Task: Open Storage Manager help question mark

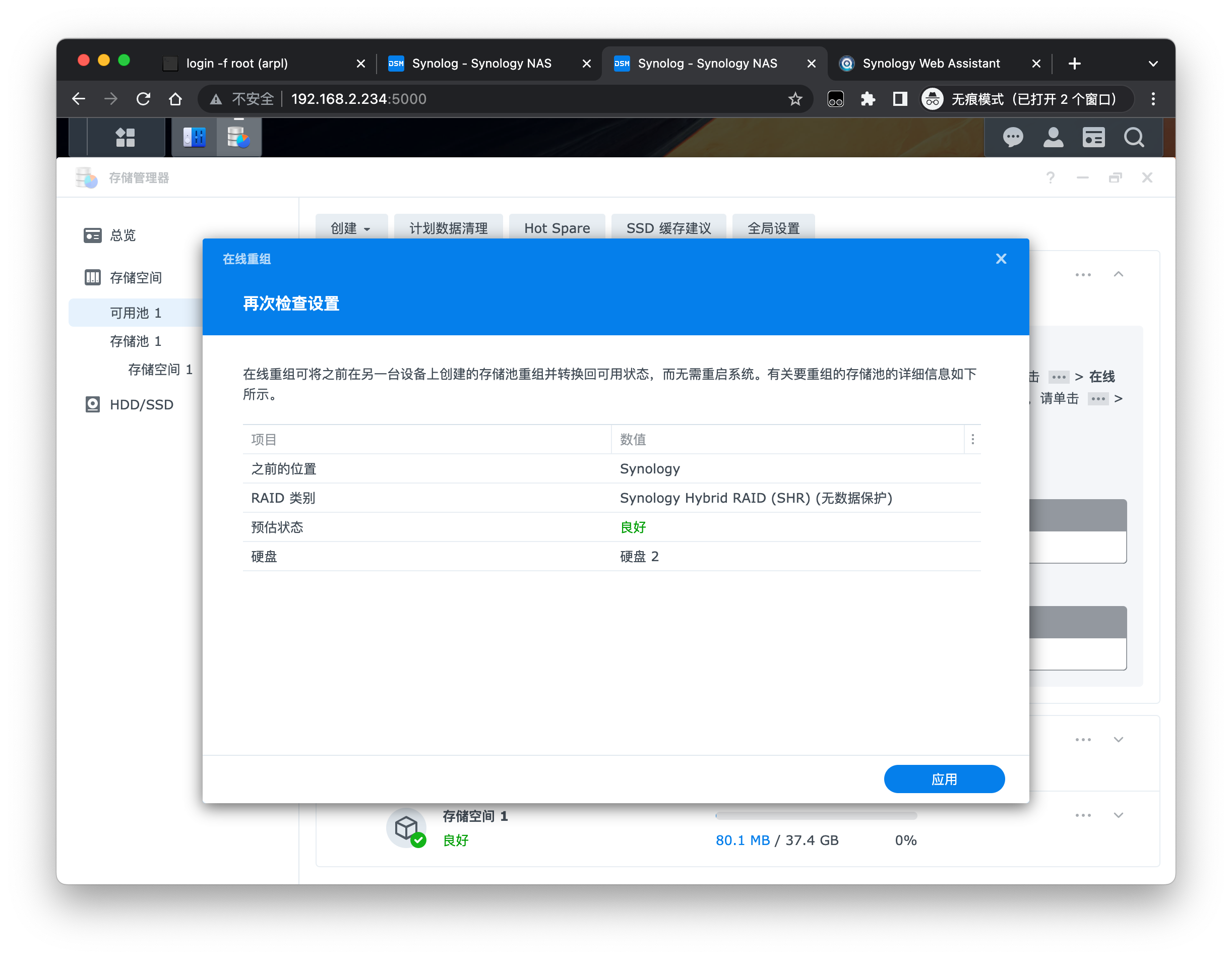Action: (1050, 177)
